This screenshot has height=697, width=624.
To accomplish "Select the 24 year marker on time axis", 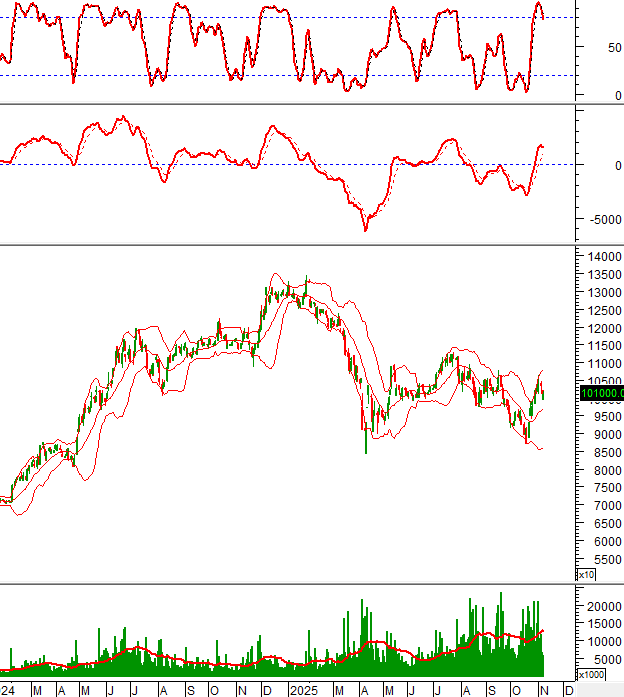I will pos(8,690).
